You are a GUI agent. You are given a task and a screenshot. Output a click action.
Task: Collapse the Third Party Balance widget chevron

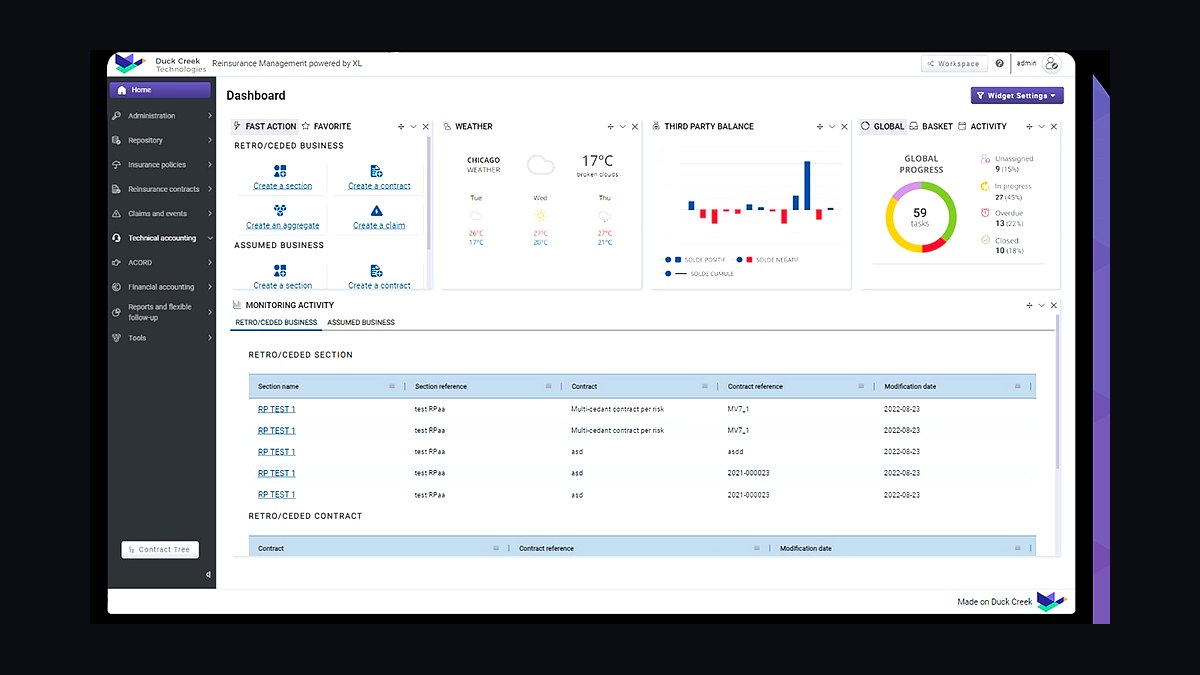(832, 127)
